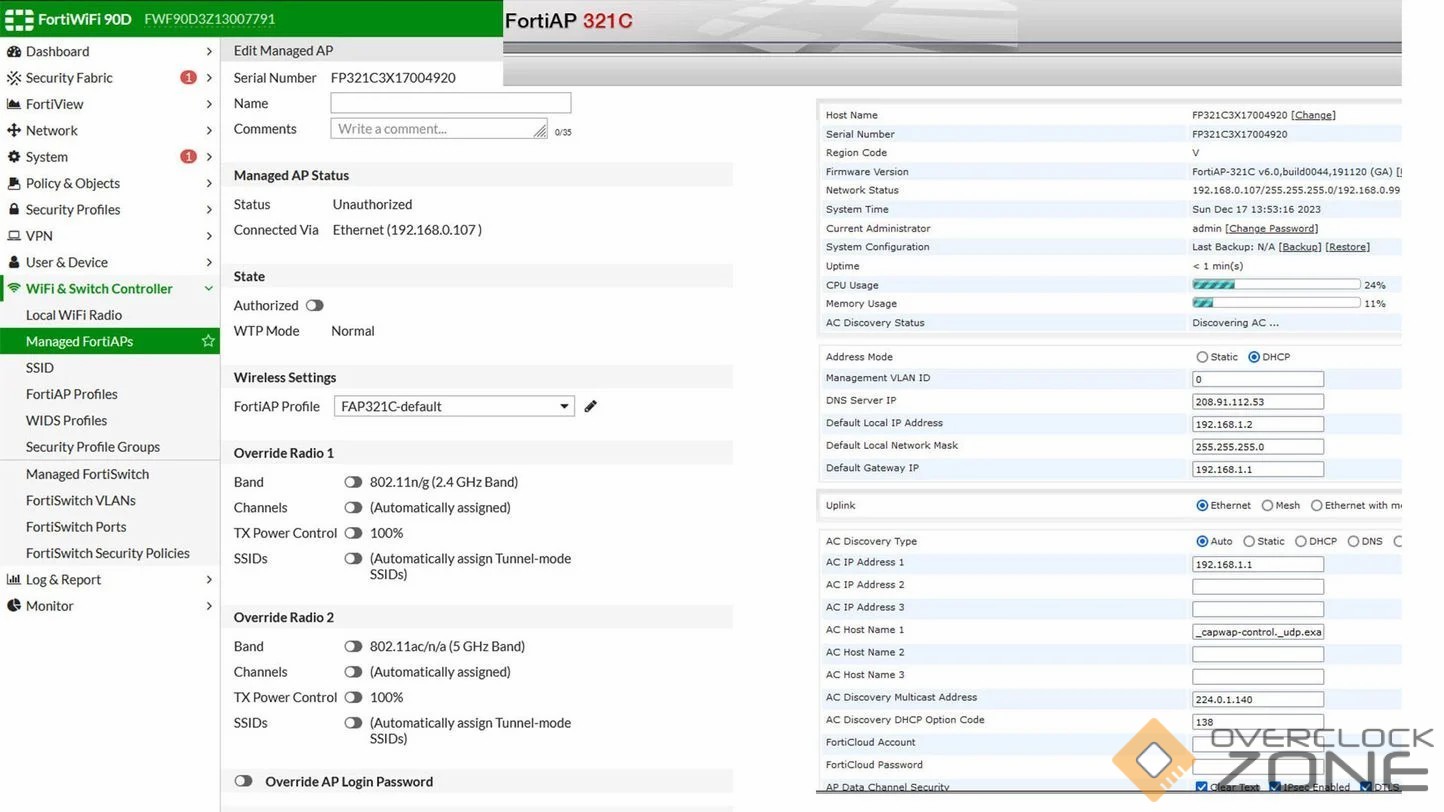Open the FortiAP Profile dropdown
This screenshot has height=812, width=1444.
pos(454,406)
